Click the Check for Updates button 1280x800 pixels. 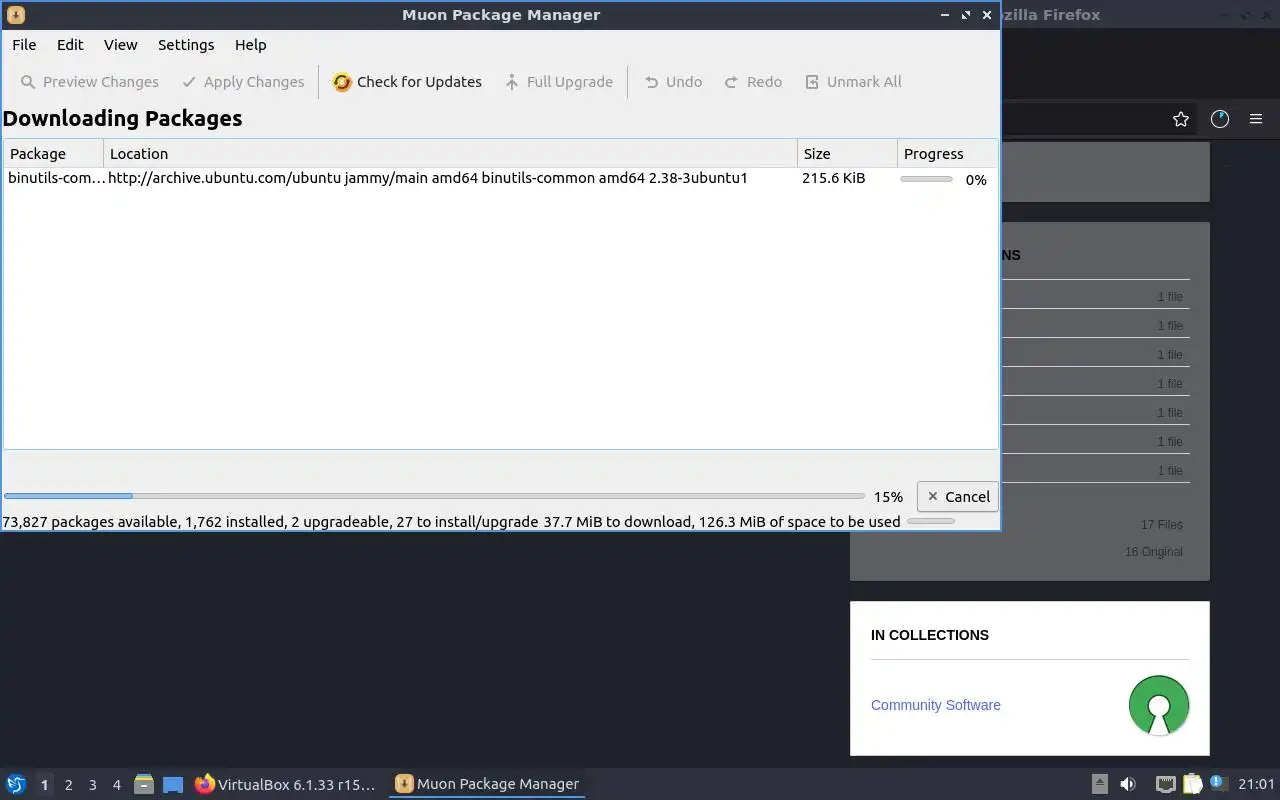click(x=407, y=82)
